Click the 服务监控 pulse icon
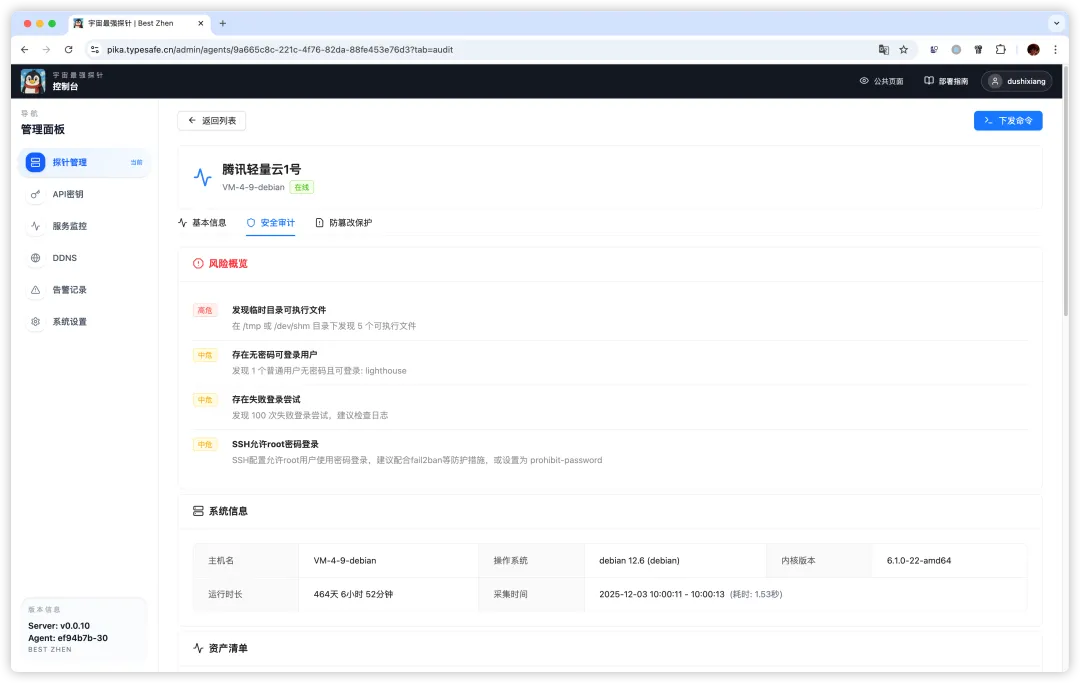This screenshot has width=1080, height=683. coord(35,226)
